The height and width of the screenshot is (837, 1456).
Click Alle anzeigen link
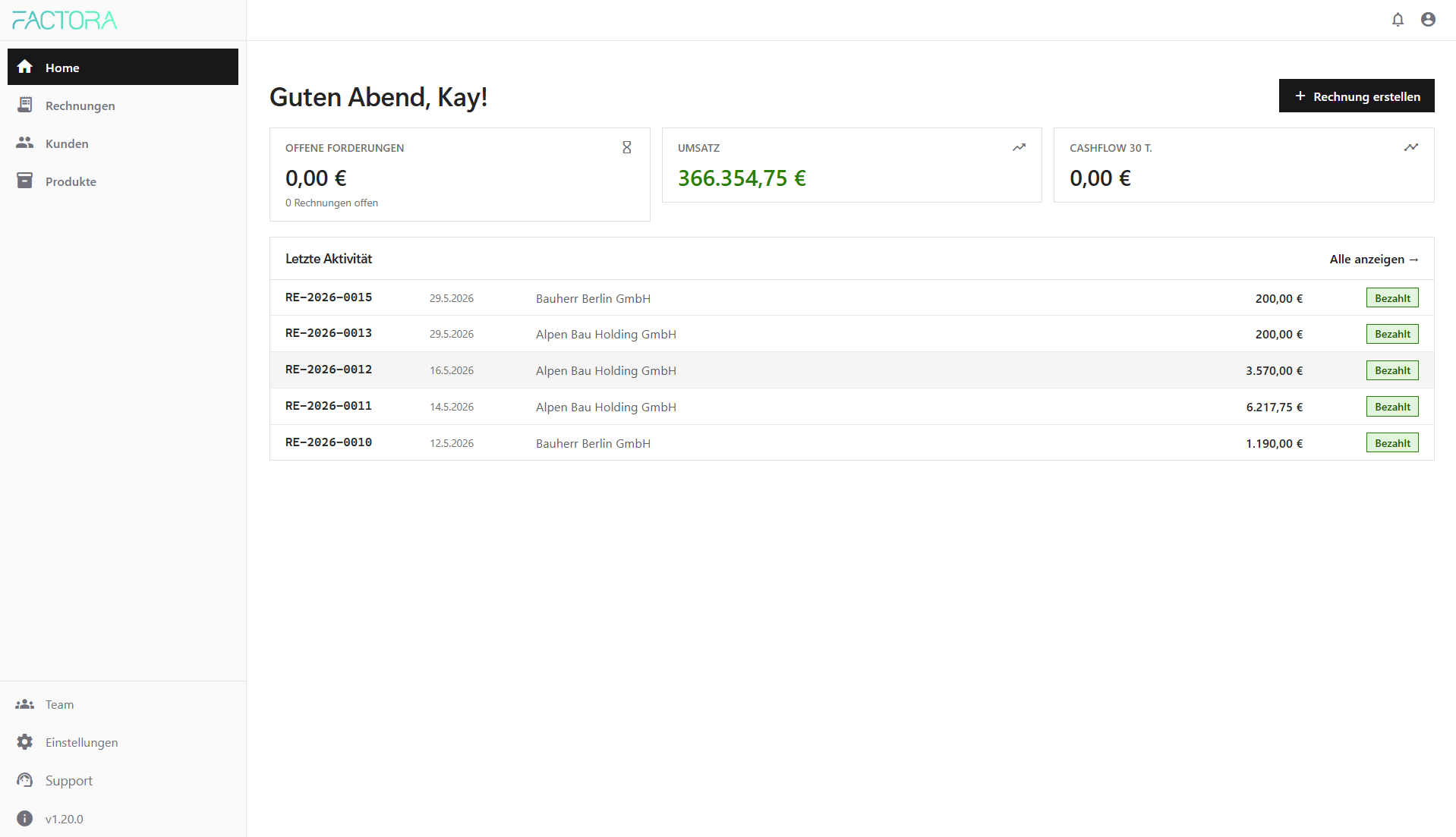tap(1374, 259)
